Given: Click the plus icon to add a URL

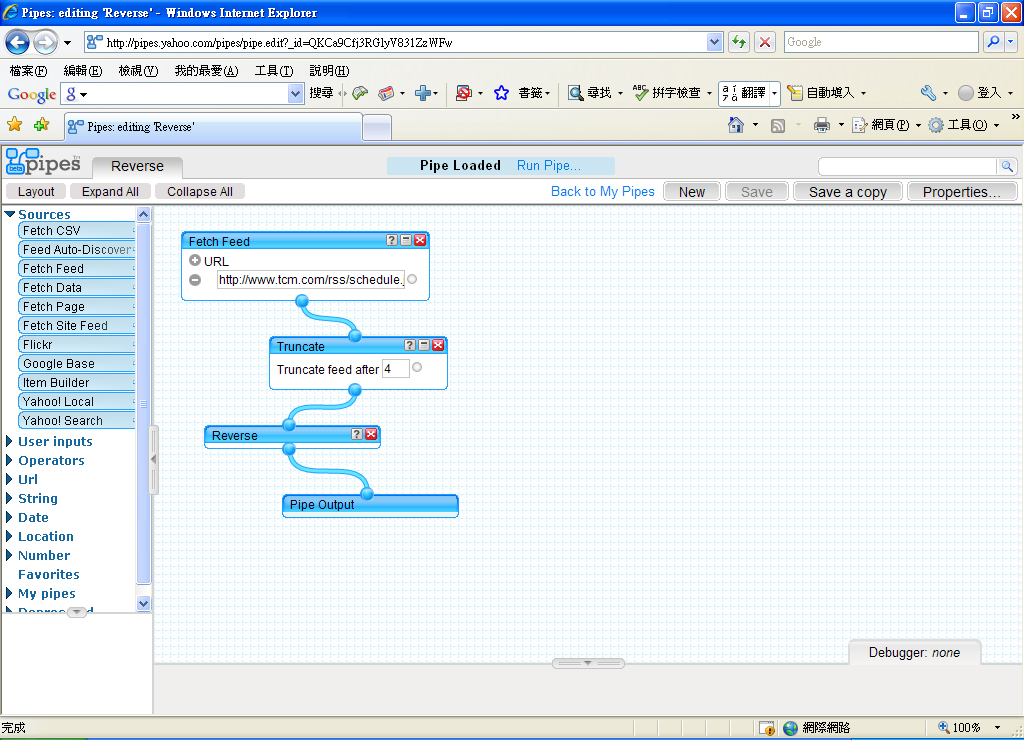Looking at the screenshot, I should coord(195,261).
